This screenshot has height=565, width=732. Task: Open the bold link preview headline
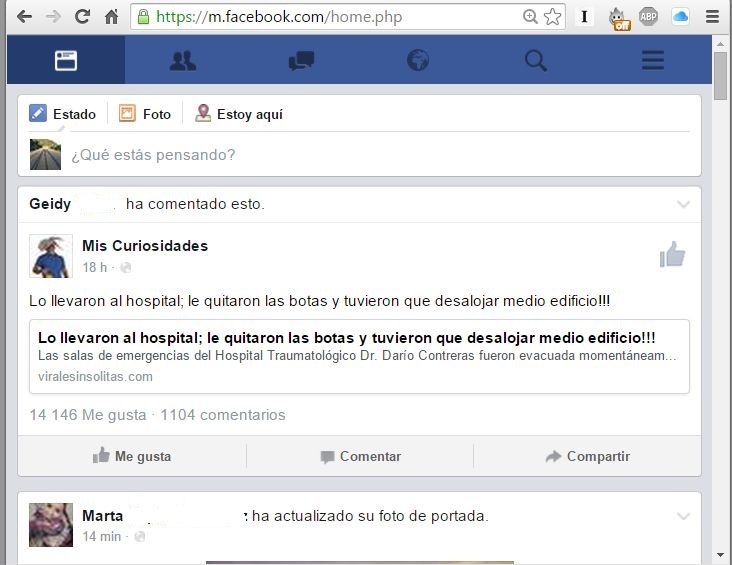[x=346, y=338]
